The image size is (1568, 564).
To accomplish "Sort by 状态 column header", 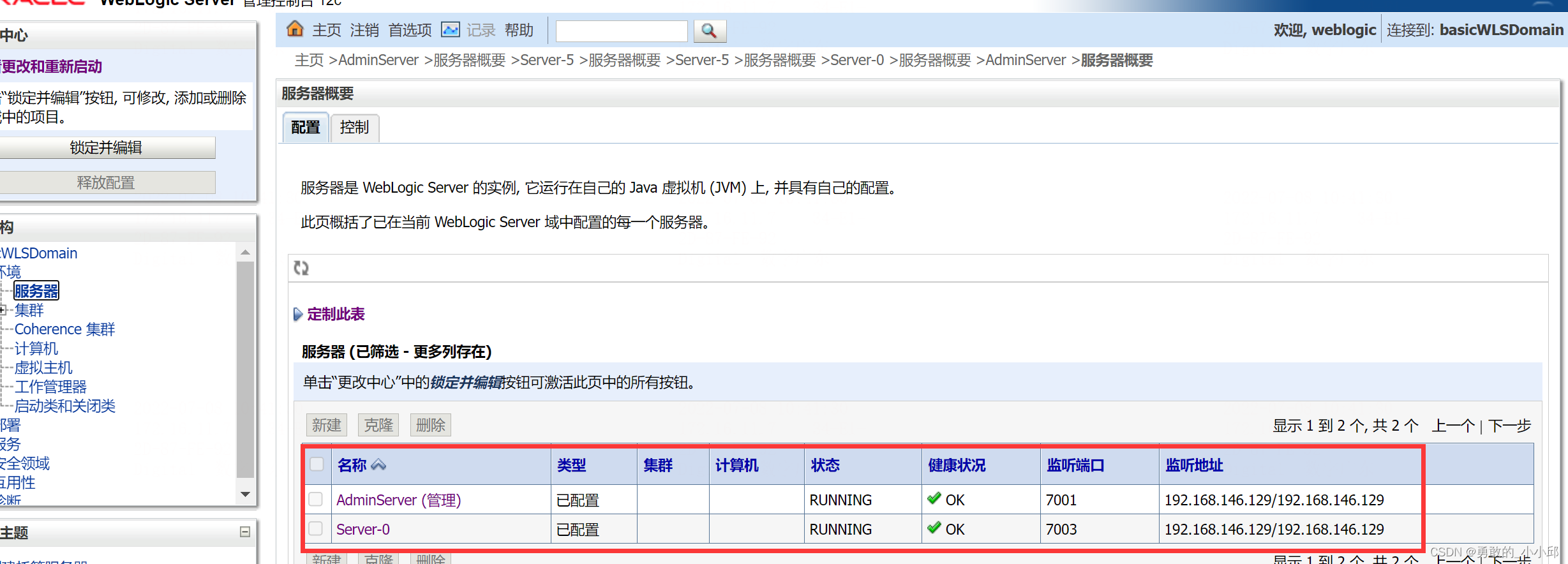I will pos(825,465).
